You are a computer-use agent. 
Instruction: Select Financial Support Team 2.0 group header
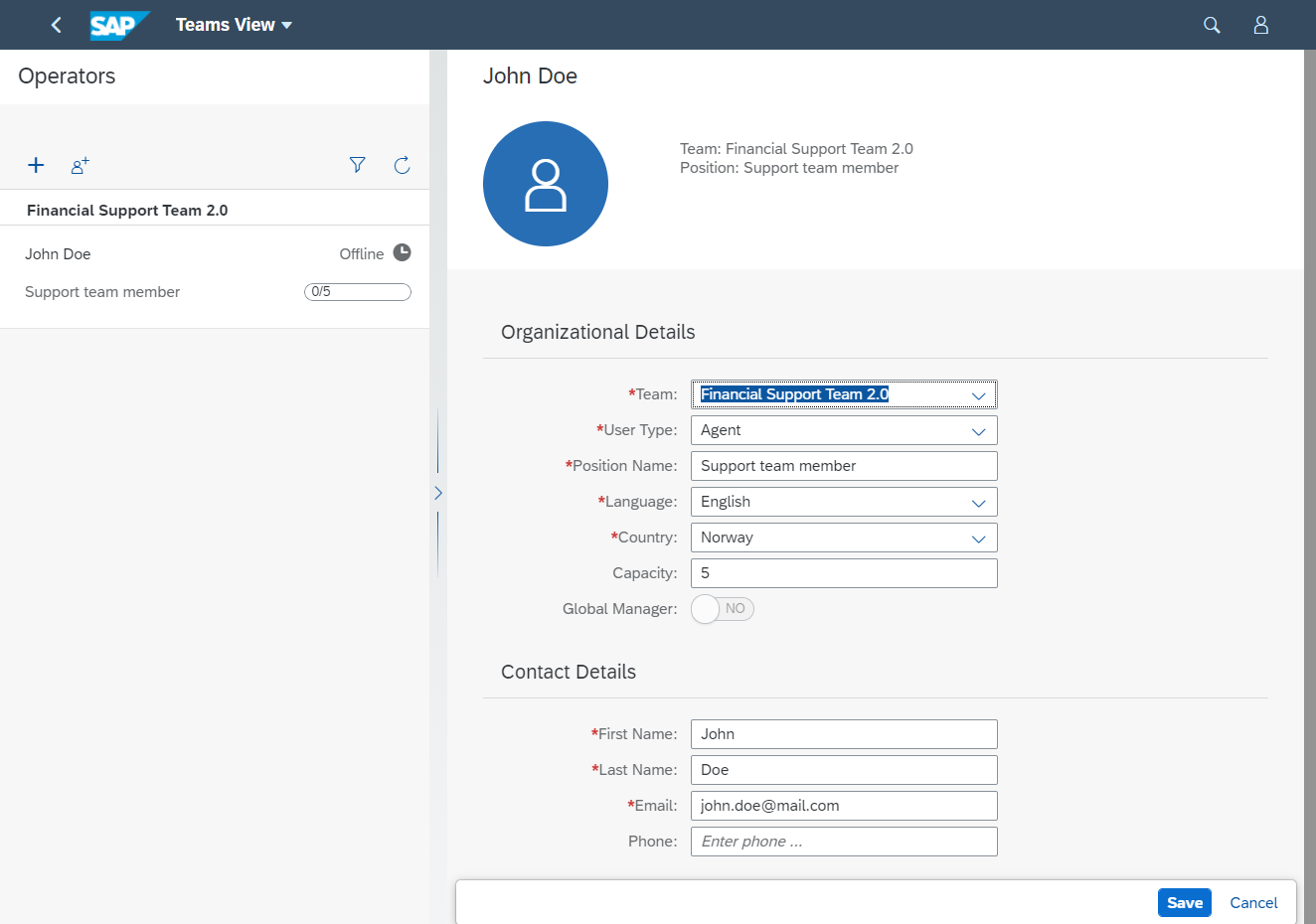(x=215, y=210)
